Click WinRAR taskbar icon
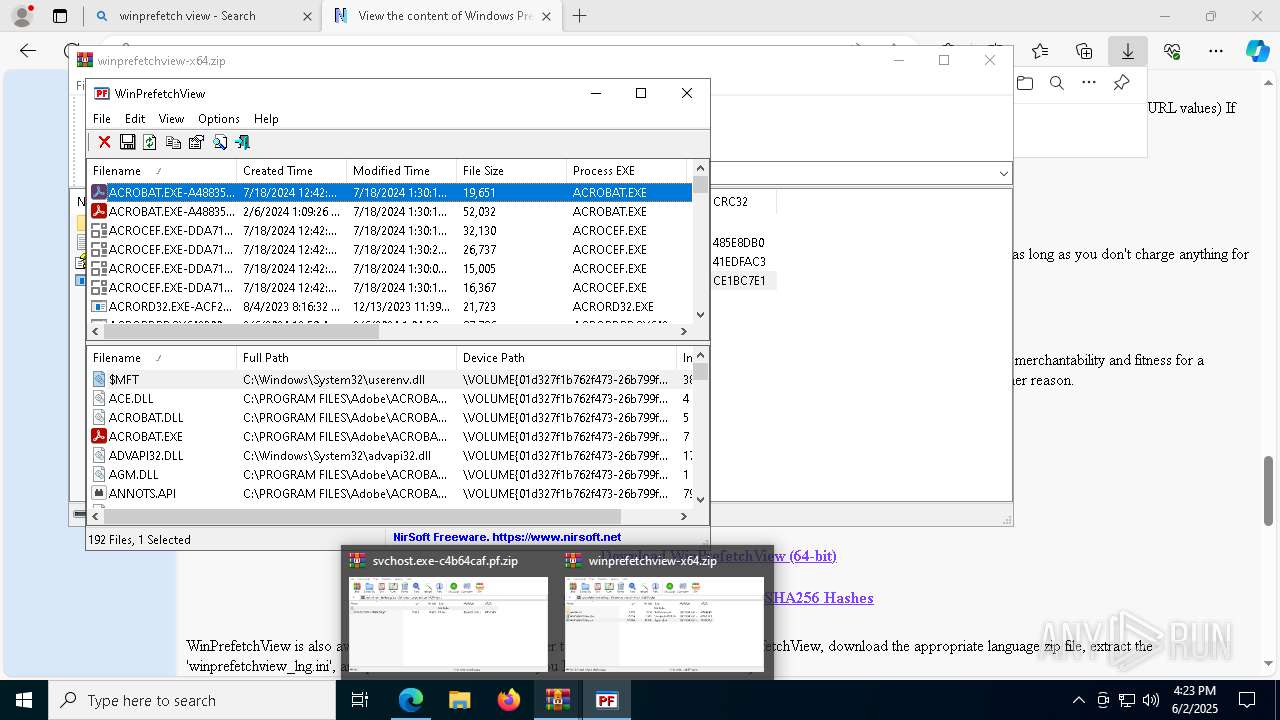The height and width of the screenshot is (720, 1280). point(557,700)
